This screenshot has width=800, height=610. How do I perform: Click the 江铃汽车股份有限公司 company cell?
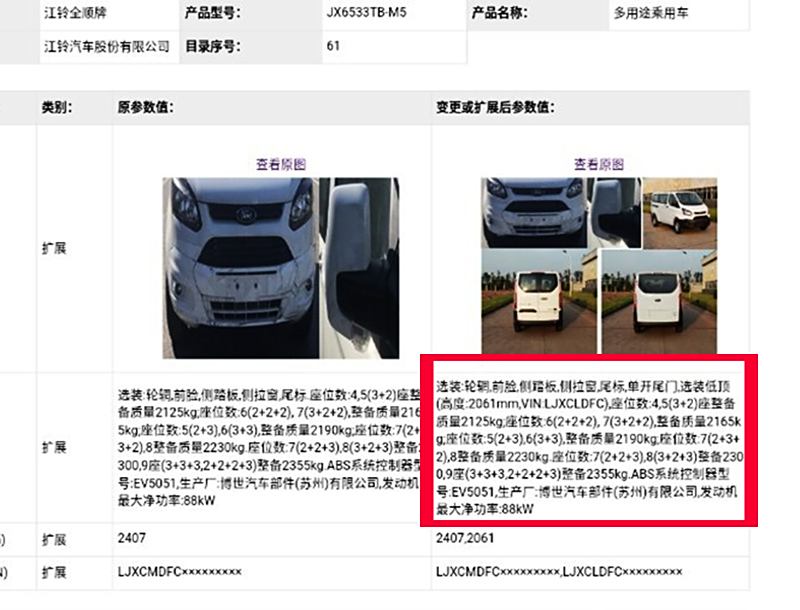(x=107, y=46)
